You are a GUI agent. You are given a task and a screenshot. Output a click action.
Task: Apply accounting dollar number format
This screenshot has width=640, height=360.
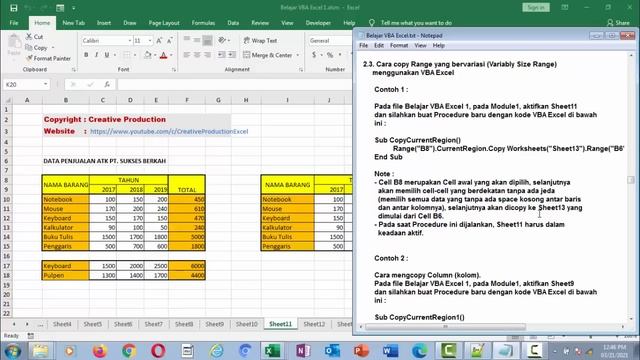coord(314,55)
